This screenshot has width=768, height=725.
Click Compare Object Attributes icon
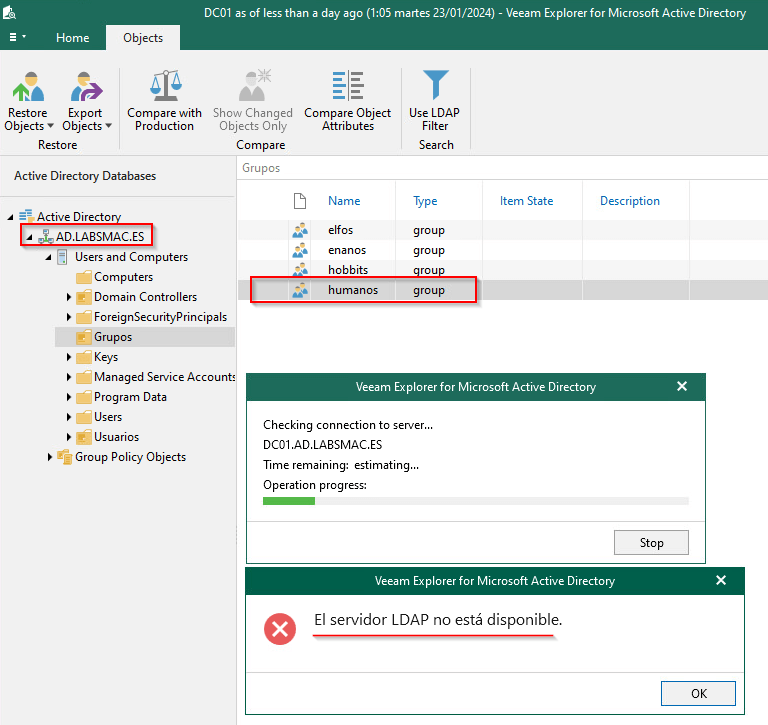click(x=348, y=88)
